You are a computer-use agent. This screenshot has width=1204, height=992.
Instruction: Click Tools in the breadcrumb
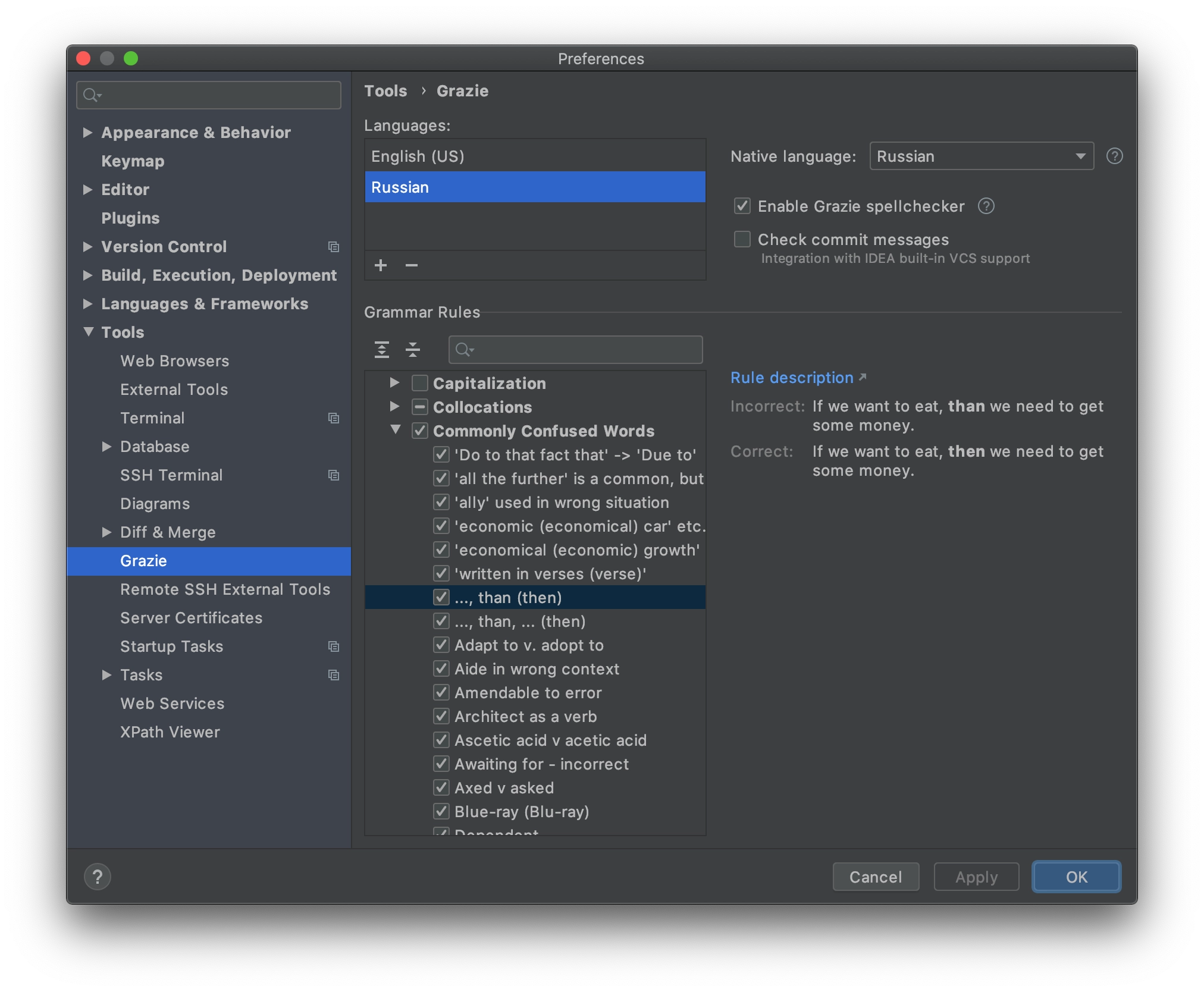[385, 91]
